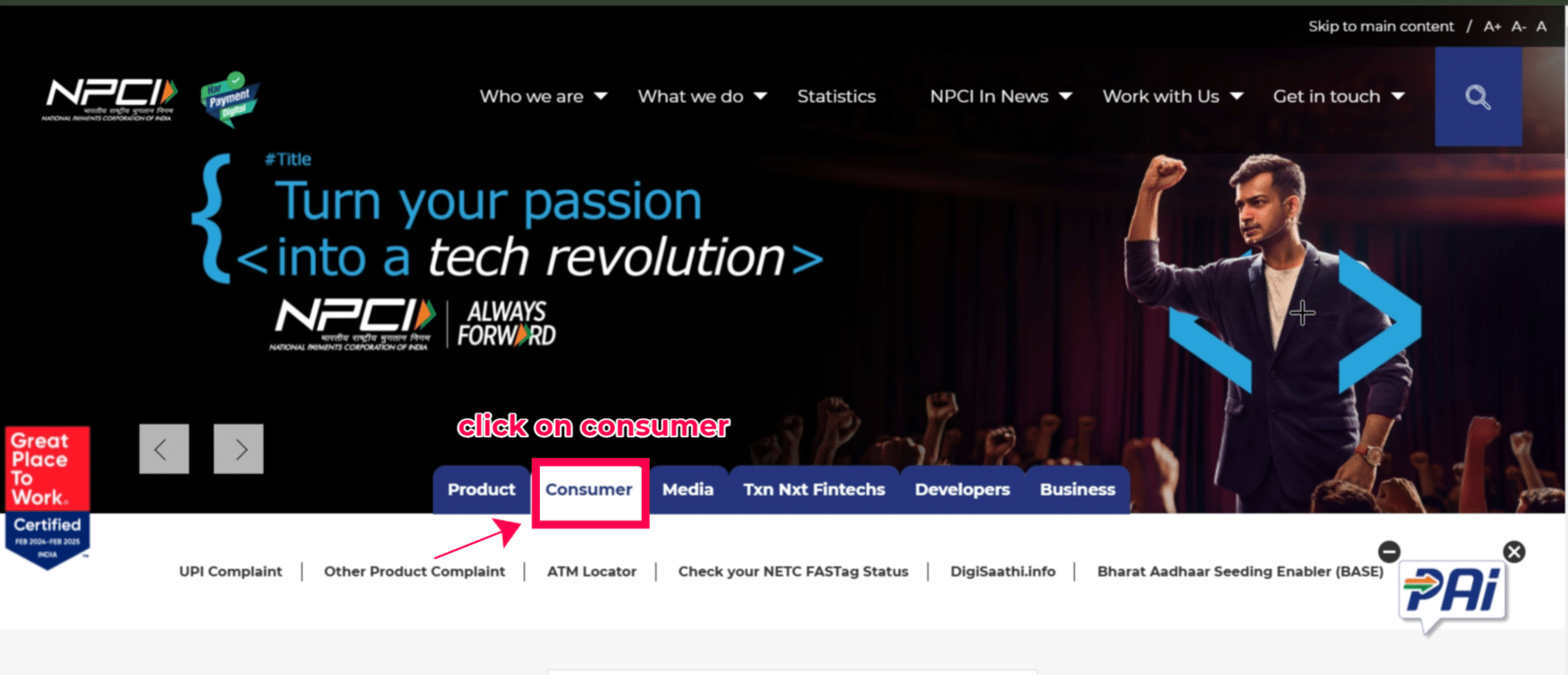This screenshot has height=675, width=1568.
Task: Click Skip to main content link
Action: click(x=1381, y=26)
